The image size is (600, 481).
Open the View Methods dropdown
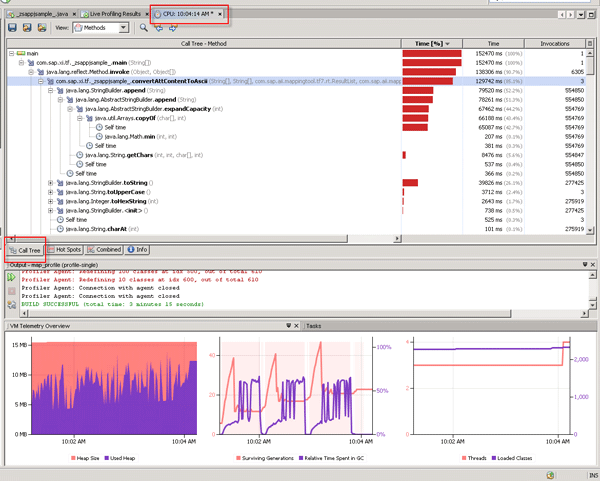pos(101,28)
